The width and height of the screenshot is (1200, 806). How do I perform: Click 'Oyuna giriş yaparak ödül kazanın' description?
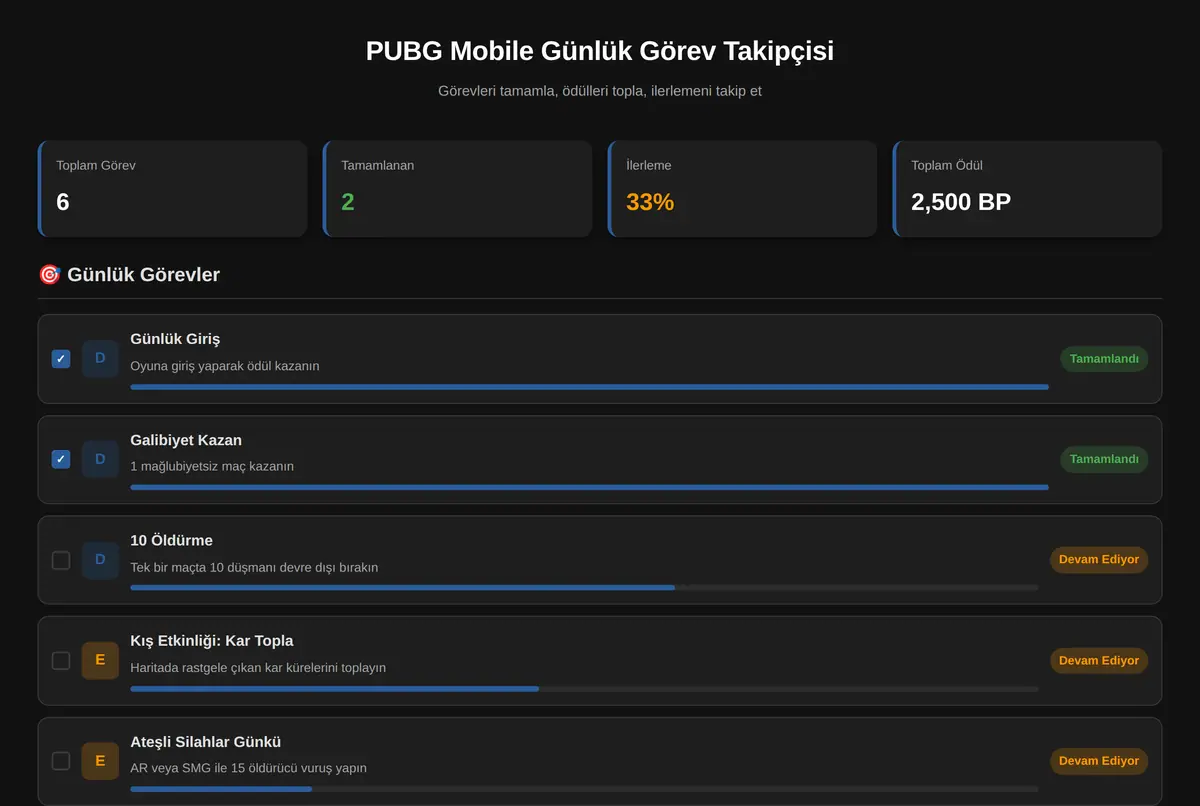tap(225, 366)
